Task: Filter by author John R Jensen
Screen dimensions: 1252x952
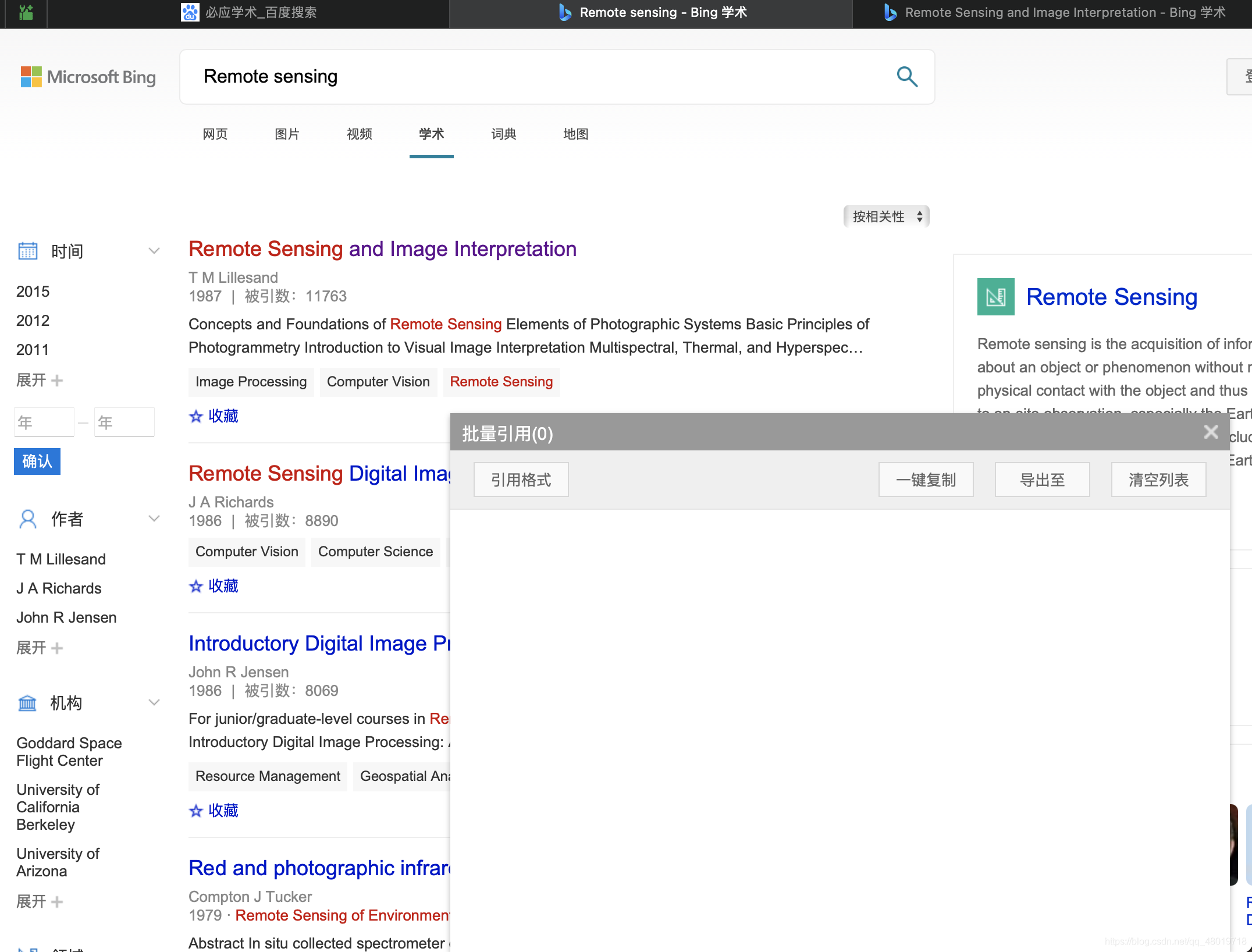Action: 66,617
